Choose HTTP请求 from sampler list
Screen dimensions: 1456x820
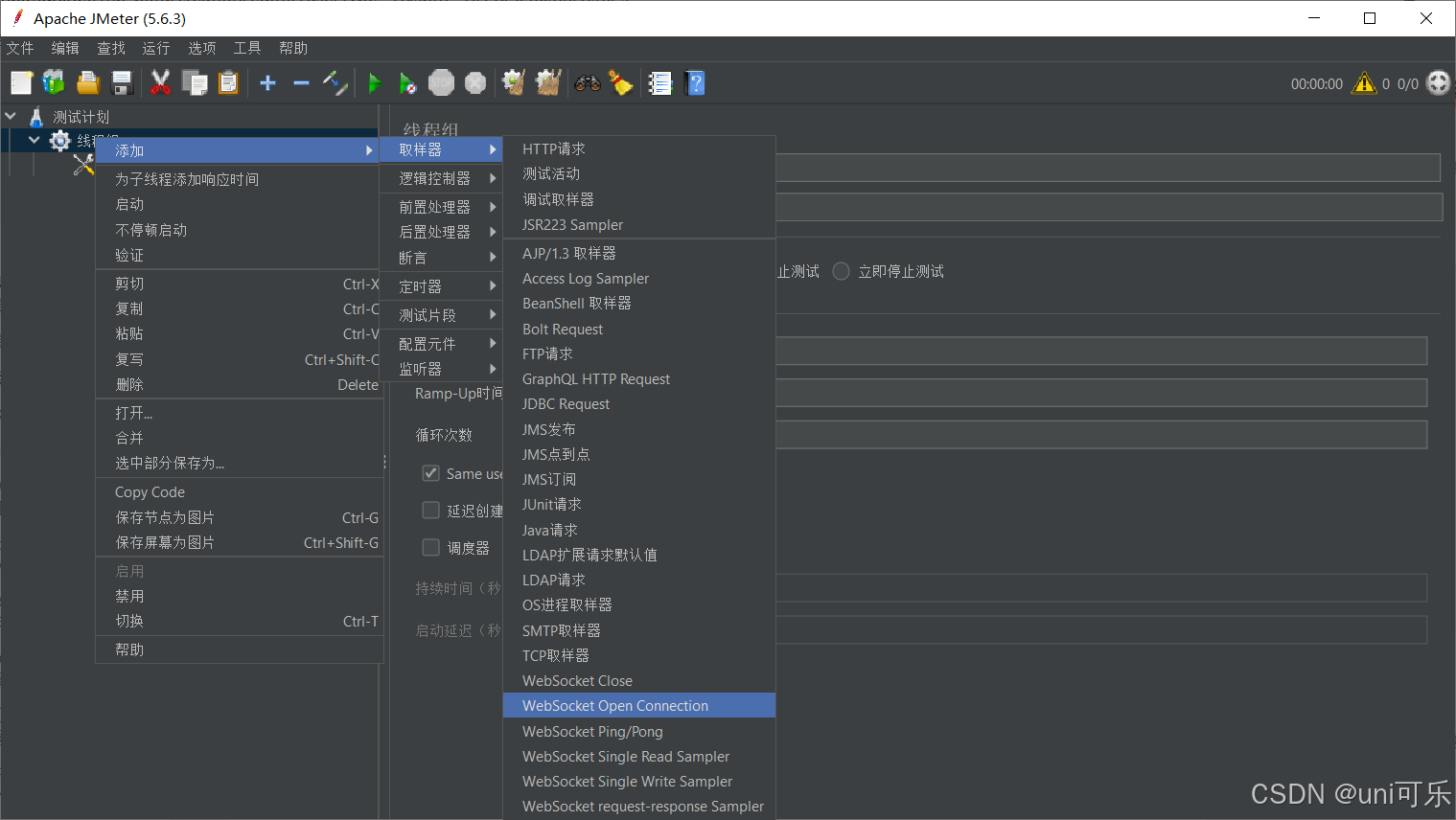pyautogui.click(x=639, y=148)
